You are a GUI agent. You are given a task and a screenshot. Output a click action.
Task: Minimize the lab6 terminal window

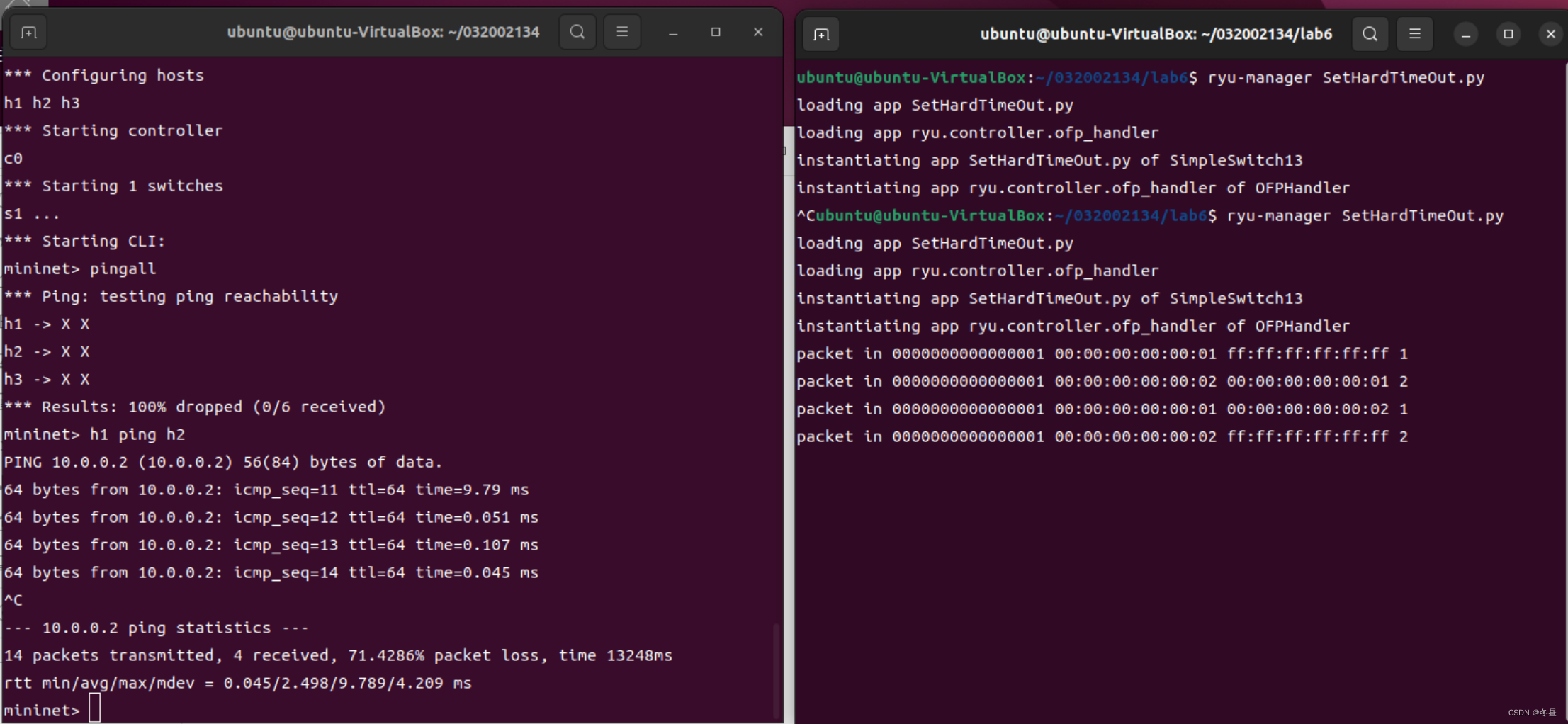(1466, 34)
